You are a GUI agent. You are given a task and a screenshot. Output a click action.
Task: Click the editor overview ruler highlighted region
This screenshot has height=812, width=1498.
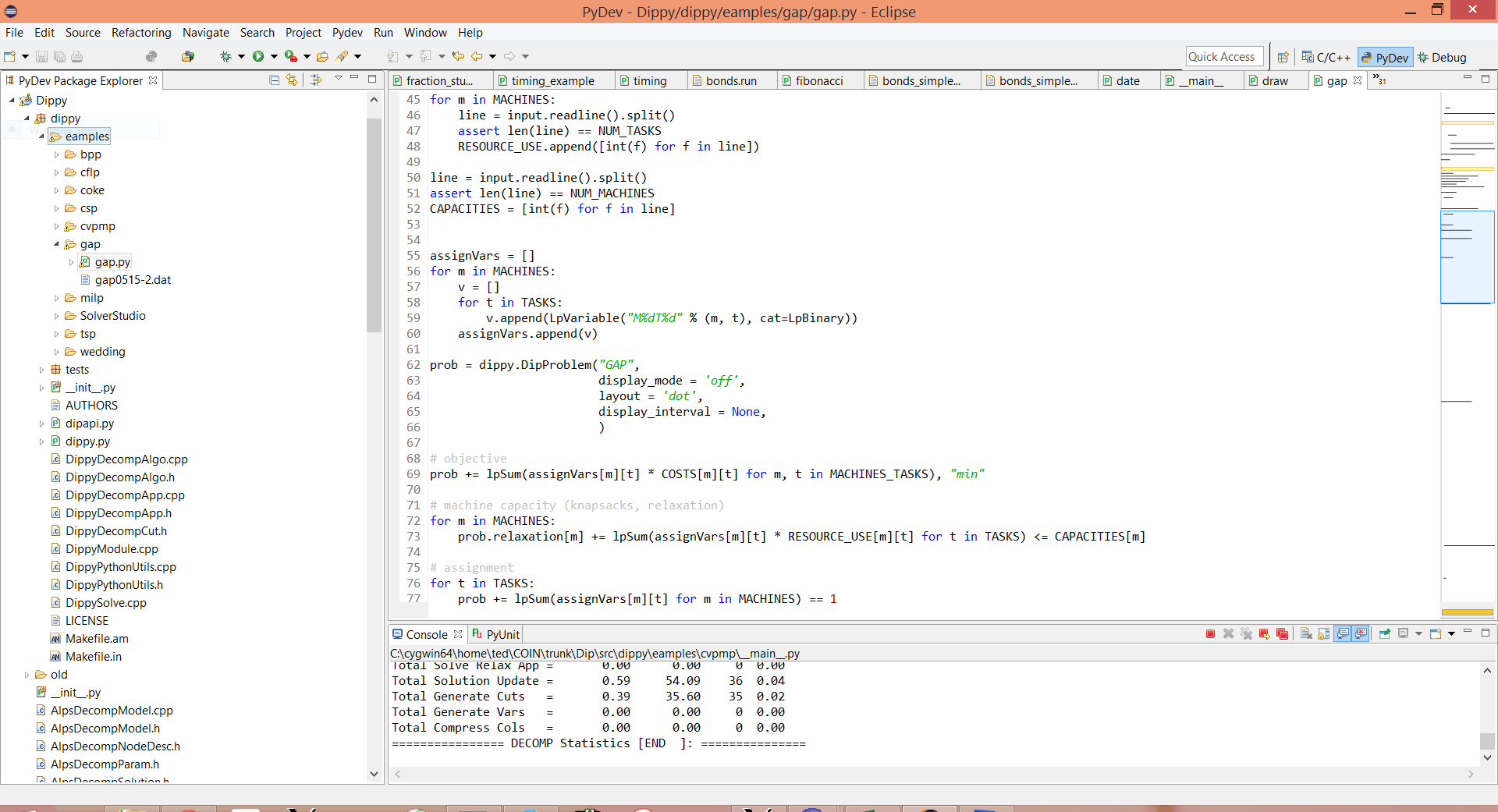(1467, 257)
